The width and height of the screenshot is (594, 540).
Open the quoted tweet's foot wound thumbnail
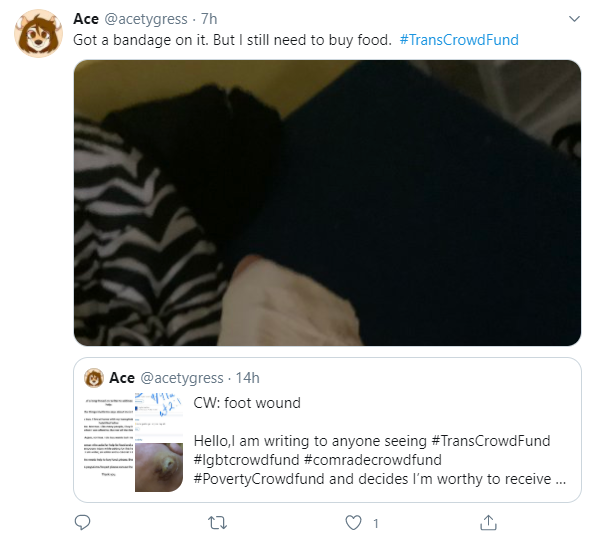159,468
